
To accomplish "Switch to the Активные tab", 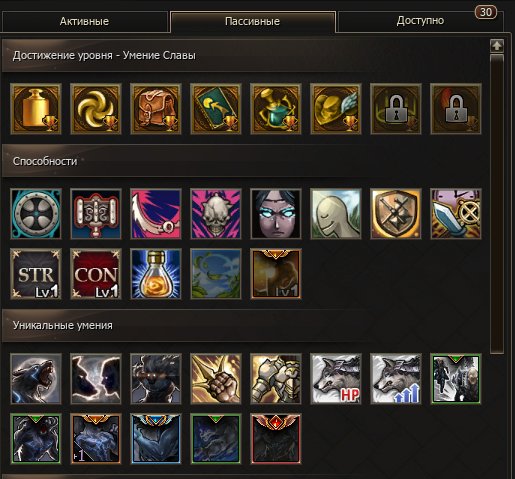I will (x=84, y=21).
